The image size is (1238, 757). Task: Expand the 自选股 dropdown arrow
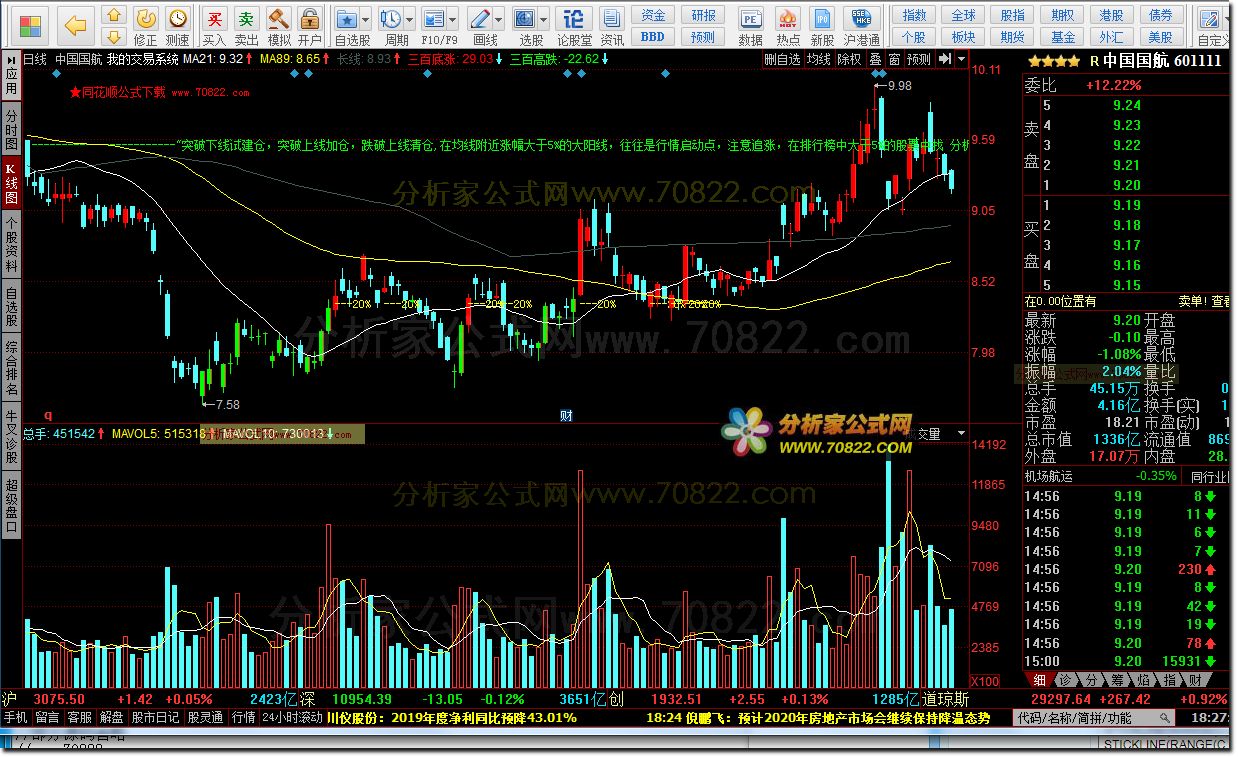click(366, 19)
